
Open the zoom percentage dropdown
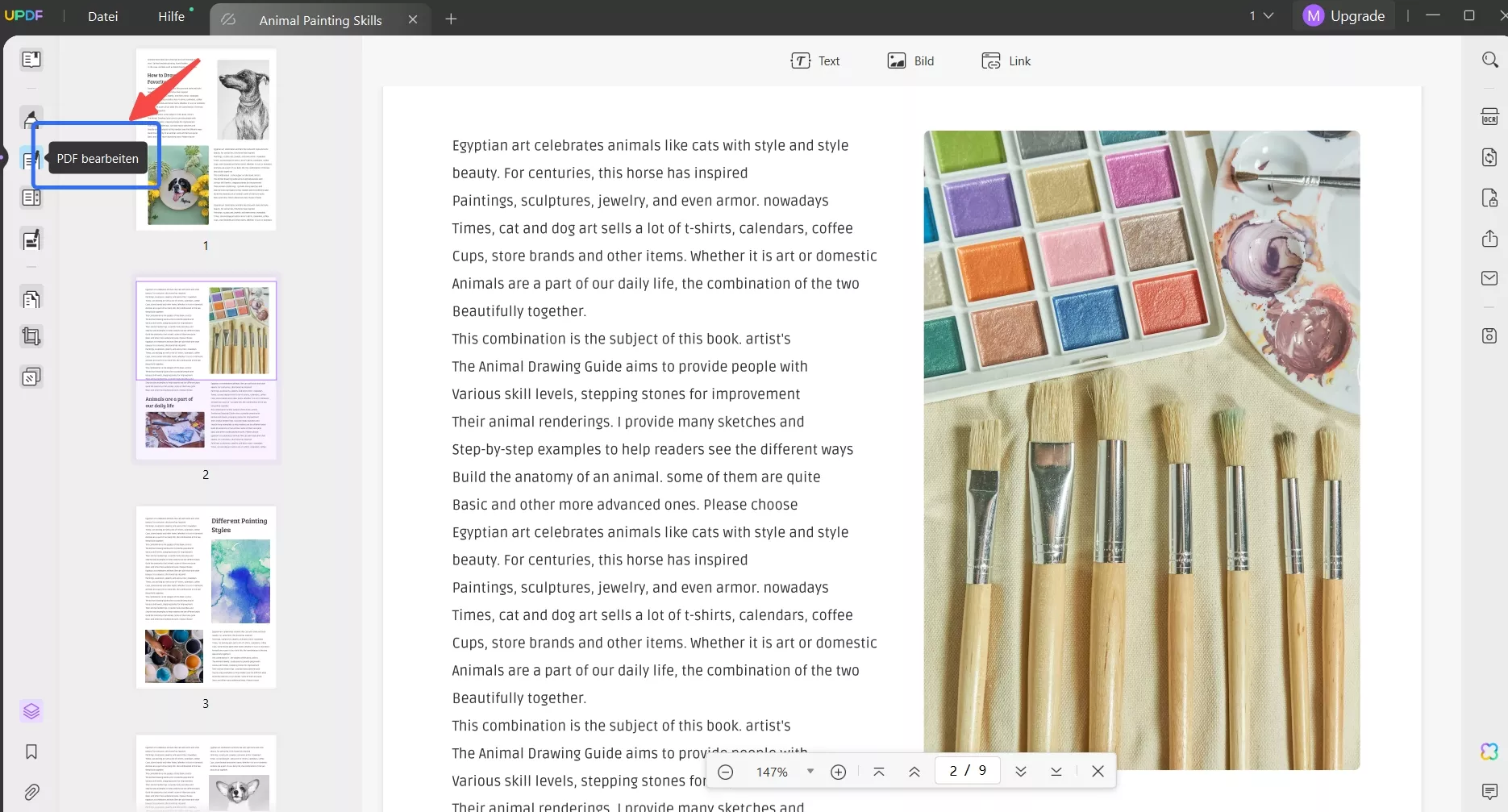point(811,771)
